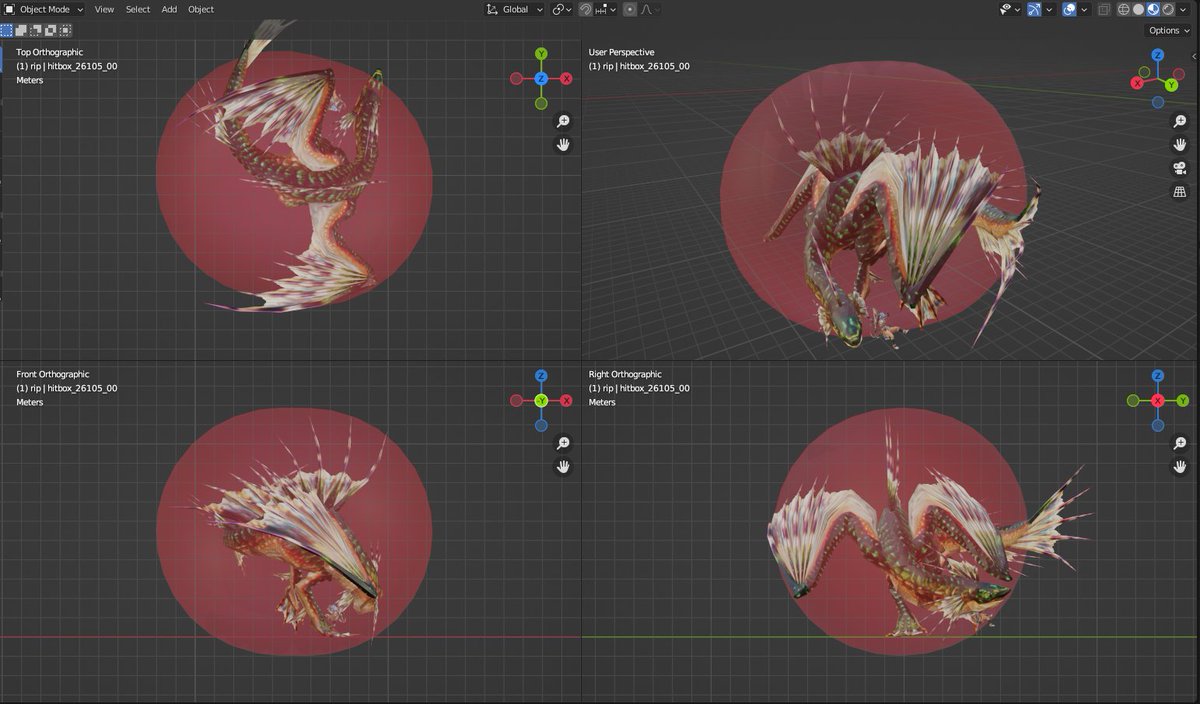The image size is (1200, 704).
Task: Open the snapping options dropdown
Action: pyautogui.click(x=606, y=9)
